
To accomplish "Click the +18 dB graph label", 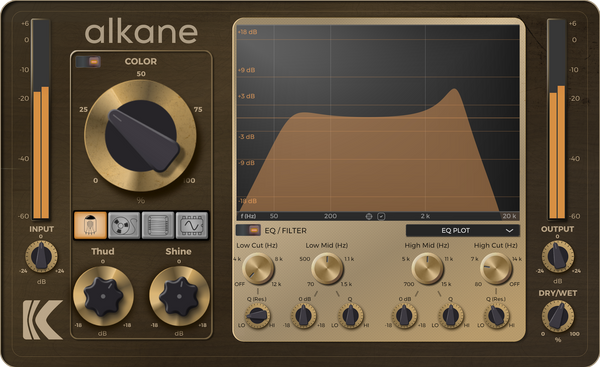I will coord(247,32).
